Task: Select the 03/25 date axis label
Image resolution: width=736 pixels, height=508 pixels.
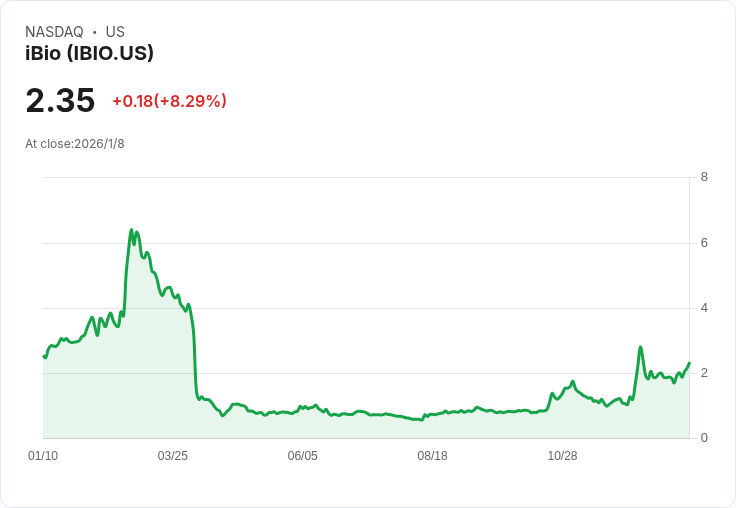Action: click(x=173, y=456)
